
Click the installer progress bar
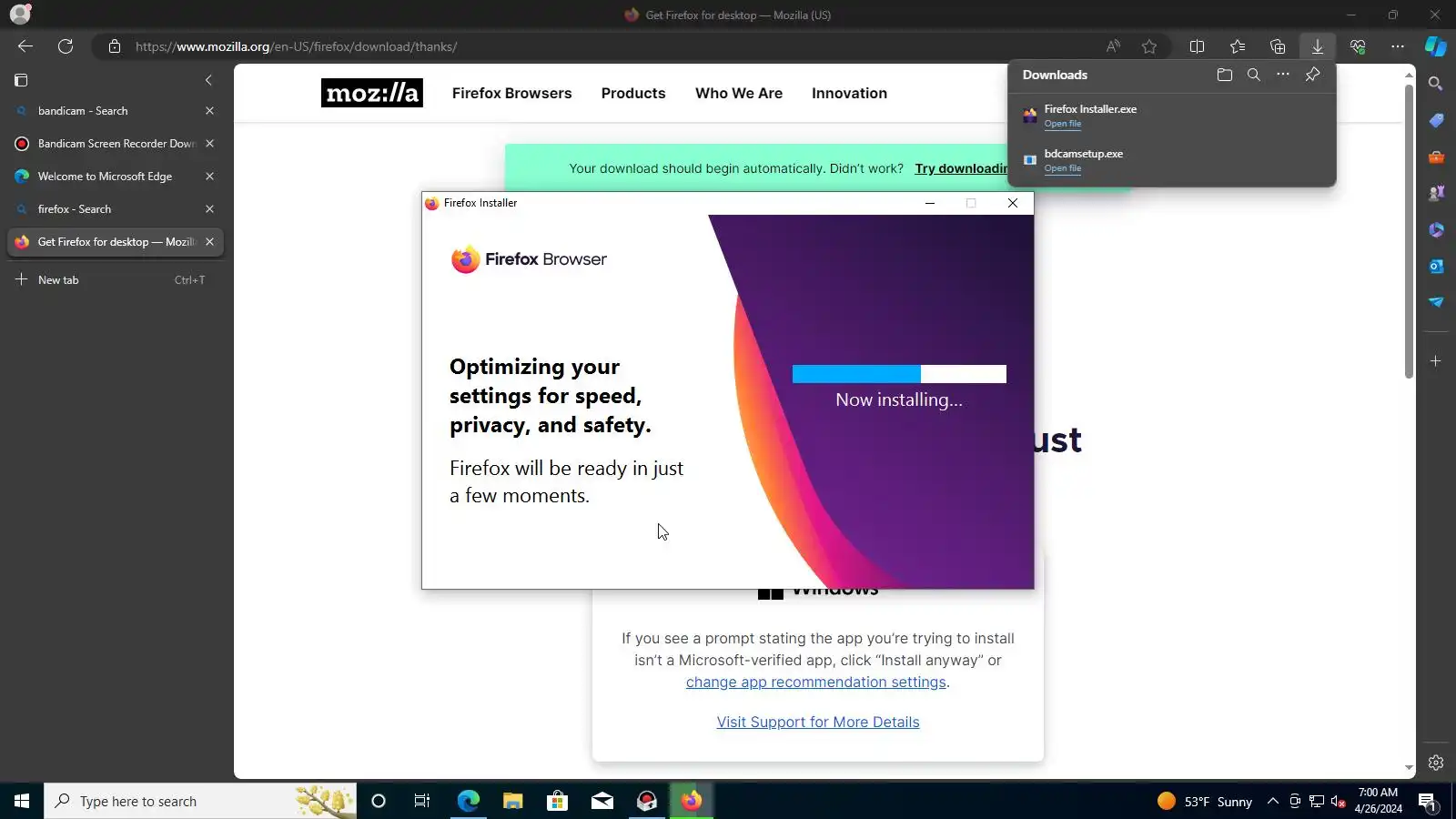(x=899, y=374)
